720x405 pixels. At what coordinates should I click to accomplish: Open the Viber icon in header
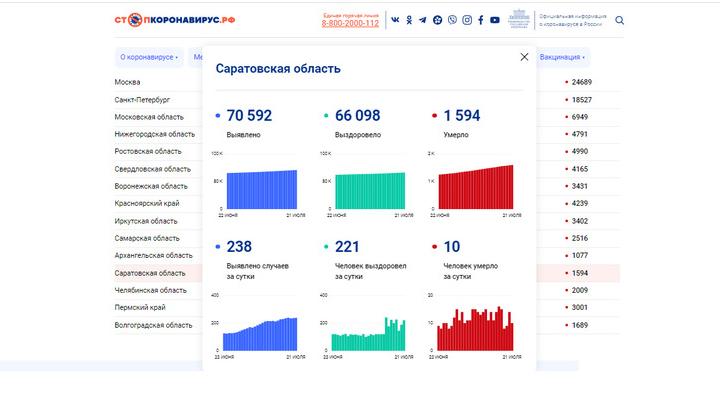coord(452,20)
